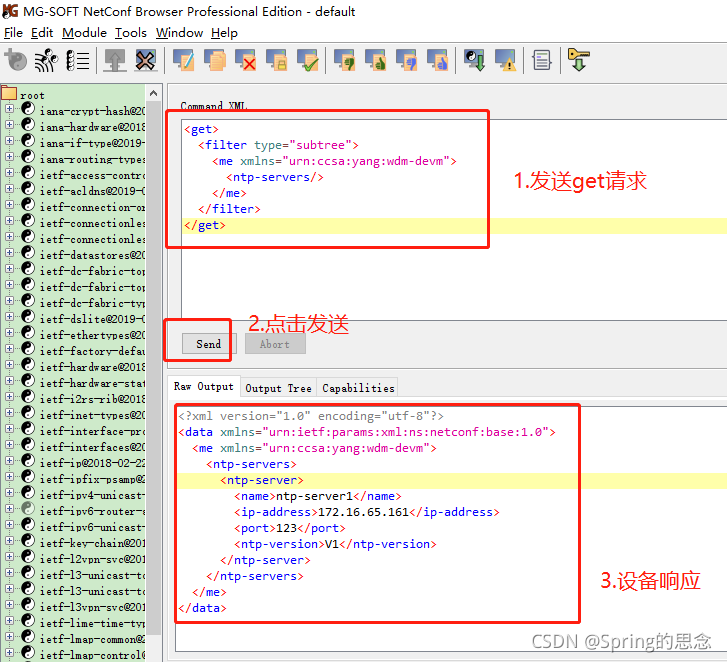Screen dimensions: 727x662
Task: Expand the iana-if-type tree node
Action: point(9,140)
